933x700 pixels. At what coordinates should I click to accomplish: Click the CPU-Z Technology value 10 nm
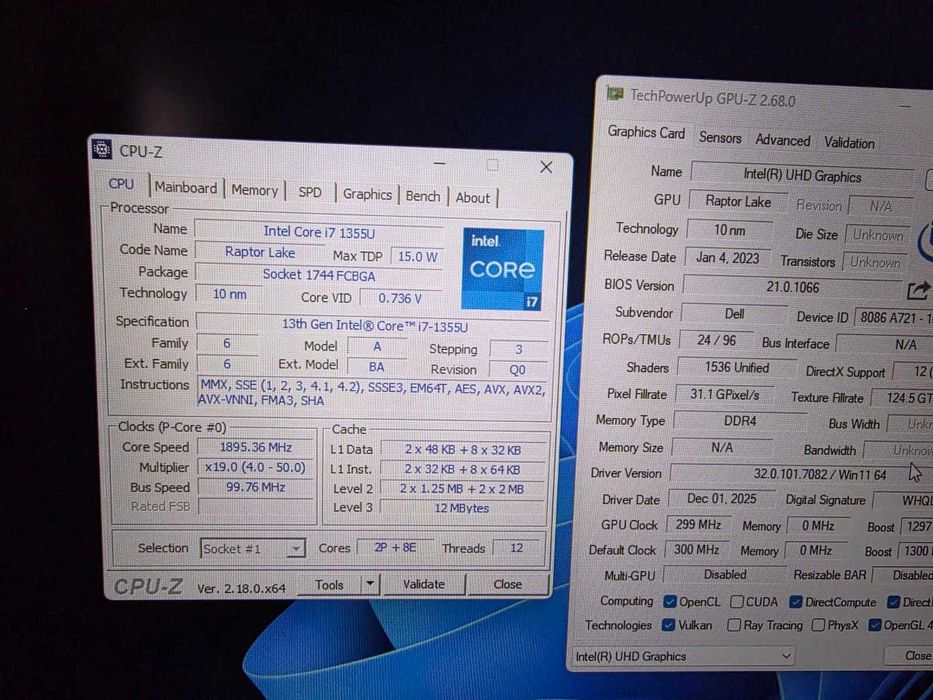(228, 294)
